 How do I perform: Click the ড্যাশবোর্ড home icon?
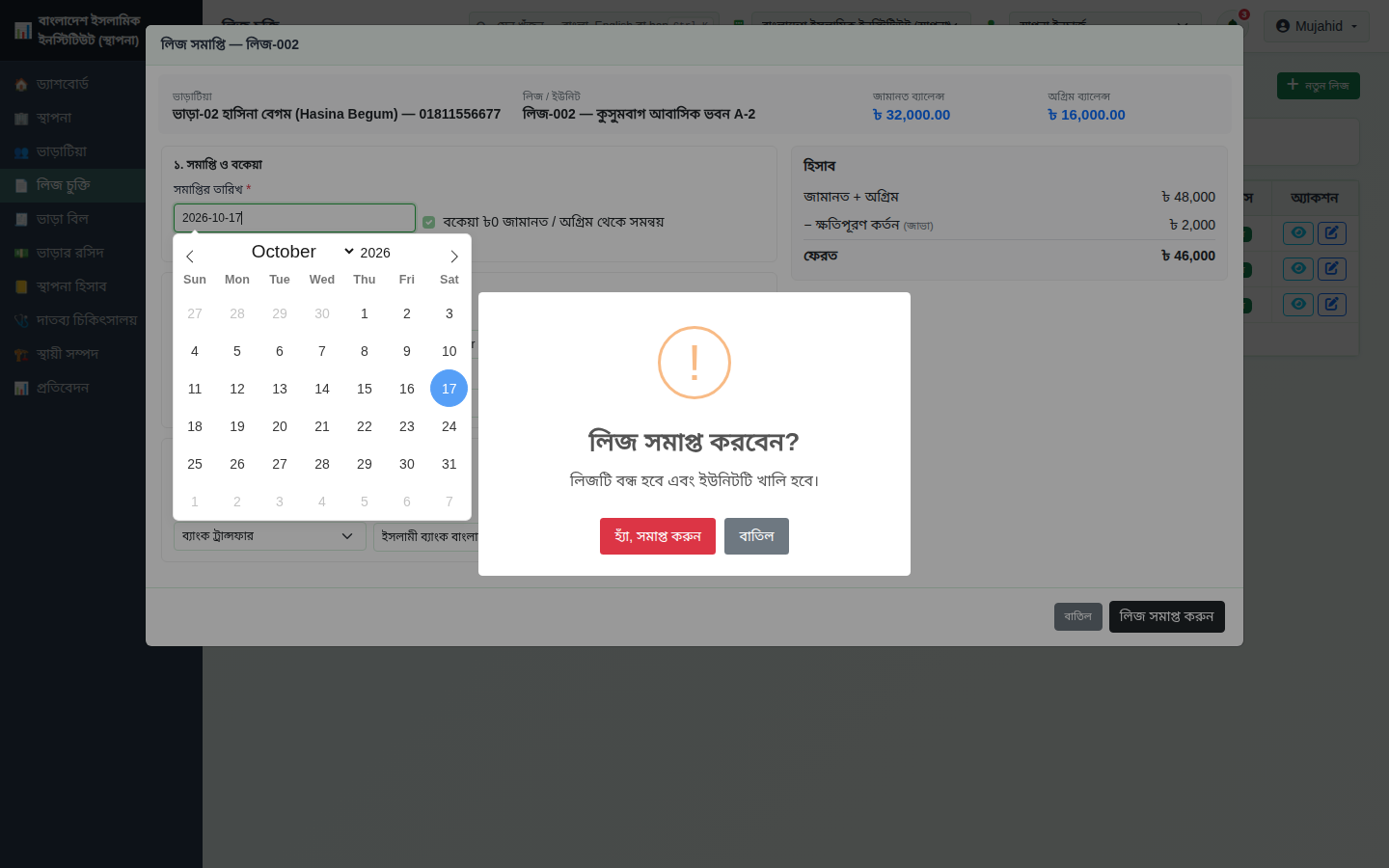21,85
